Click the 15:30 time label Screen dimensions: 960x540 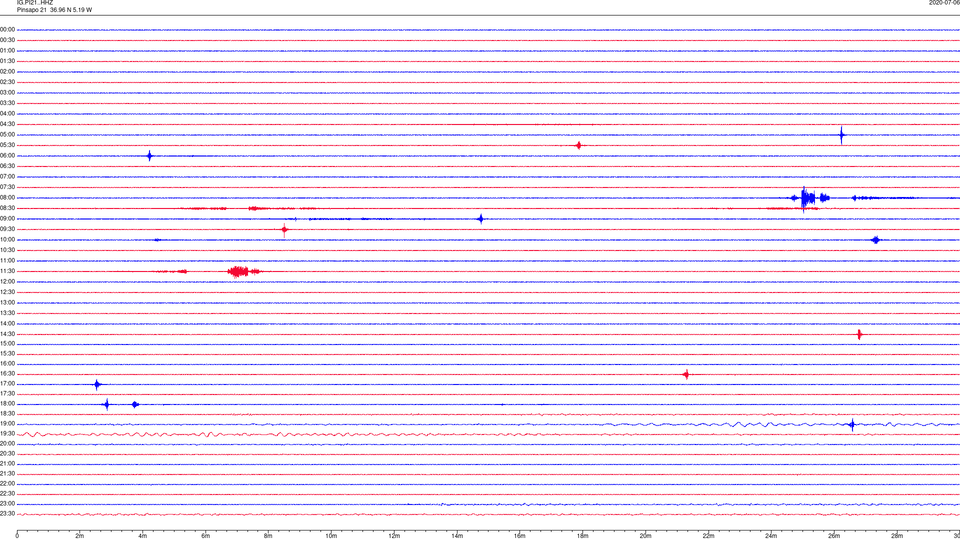(x=7, y=354)
